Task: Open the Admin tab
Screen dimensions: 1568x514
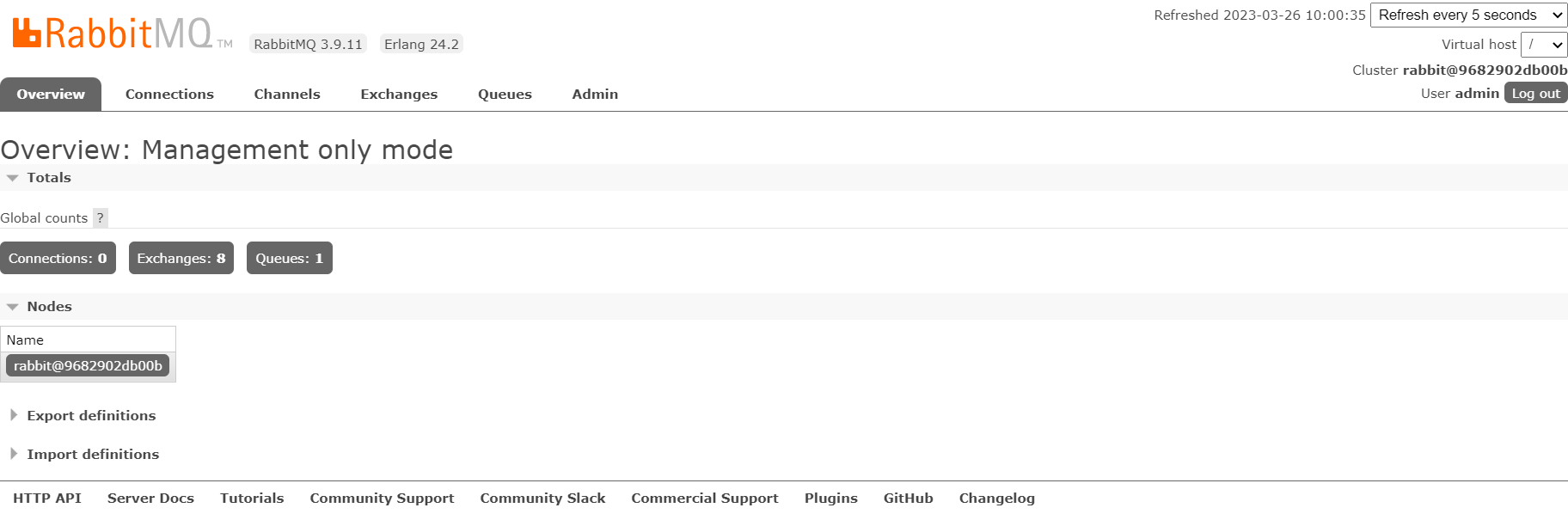Action: [x=595, y=95]
